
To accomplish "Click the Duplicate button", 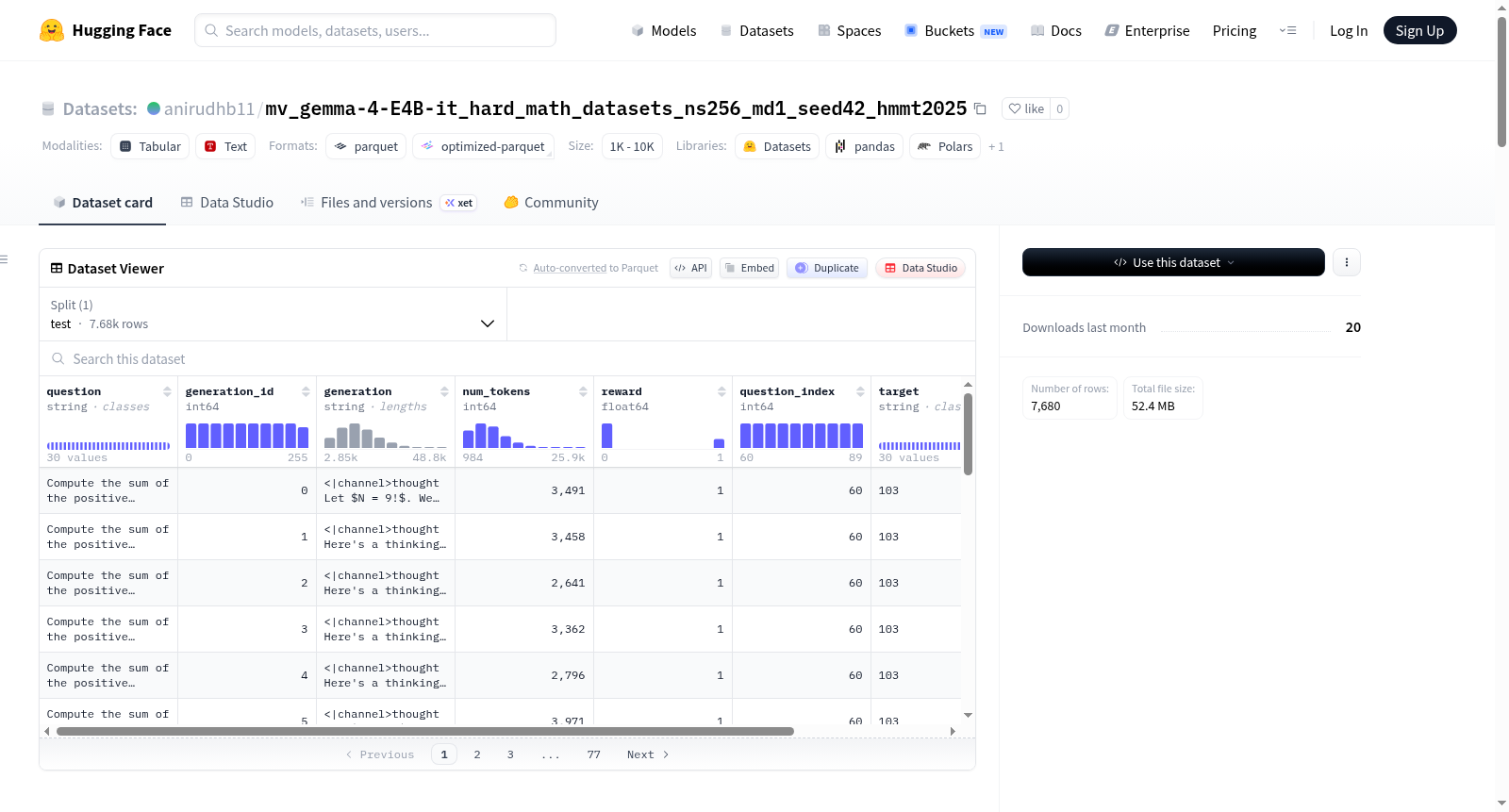I will pyautogui.click(x=827, y=268).
